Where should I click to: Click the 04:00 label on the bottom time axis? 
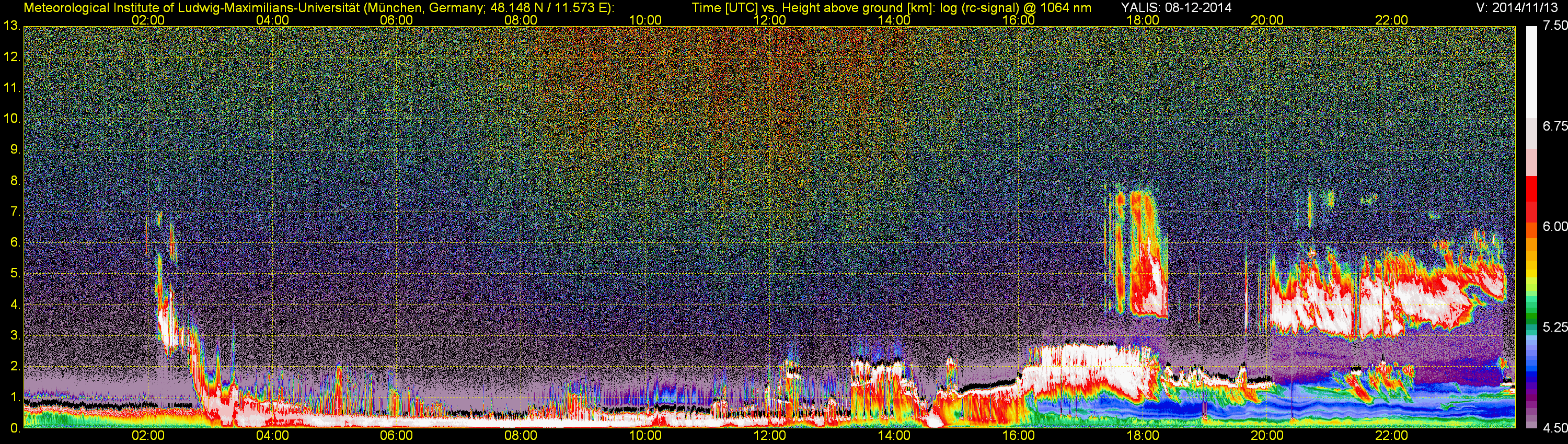272,436
